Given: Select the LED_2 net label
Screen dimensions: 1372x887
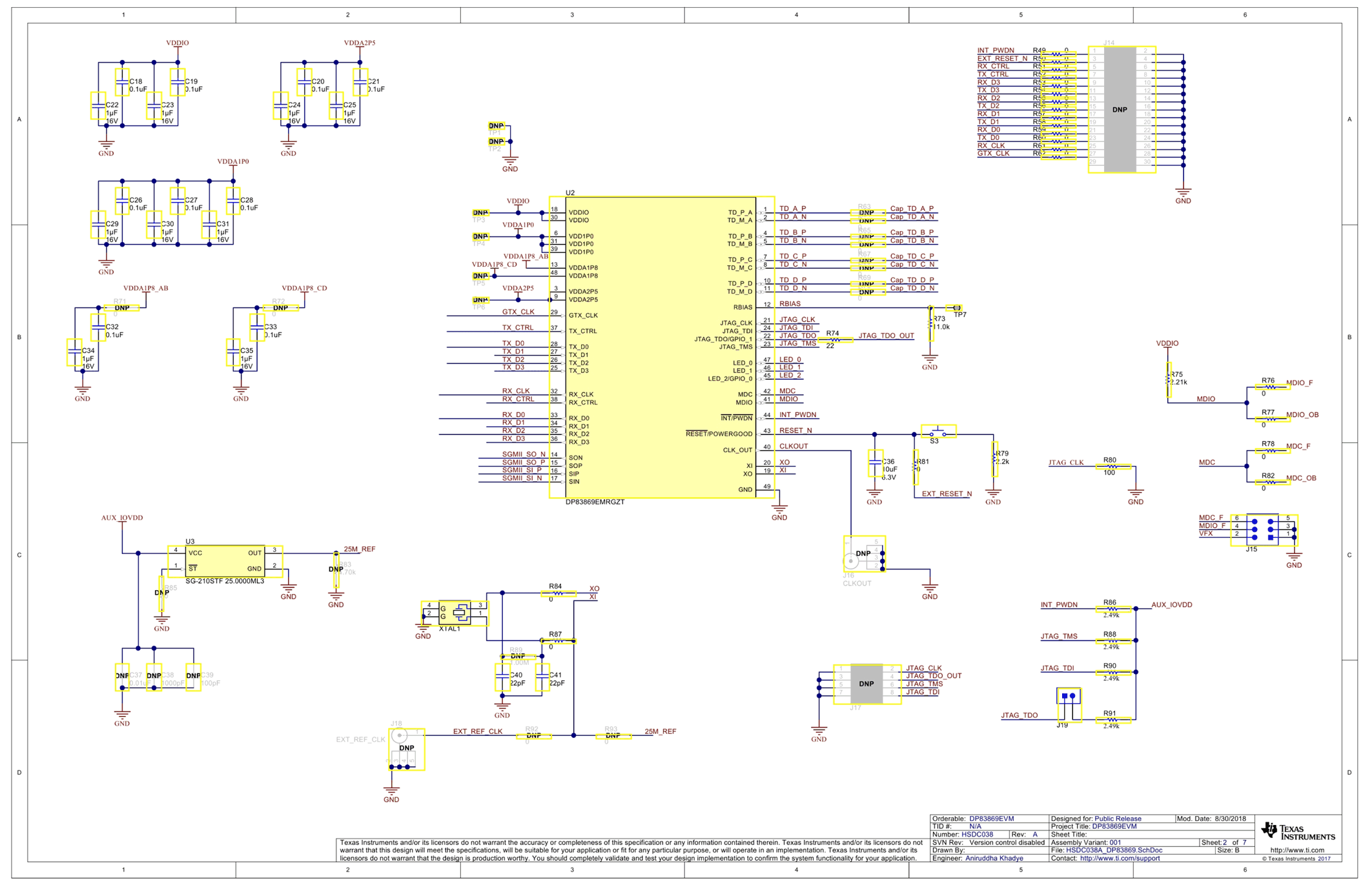Looking at the screenshot, I should click(x=790, y=375).
